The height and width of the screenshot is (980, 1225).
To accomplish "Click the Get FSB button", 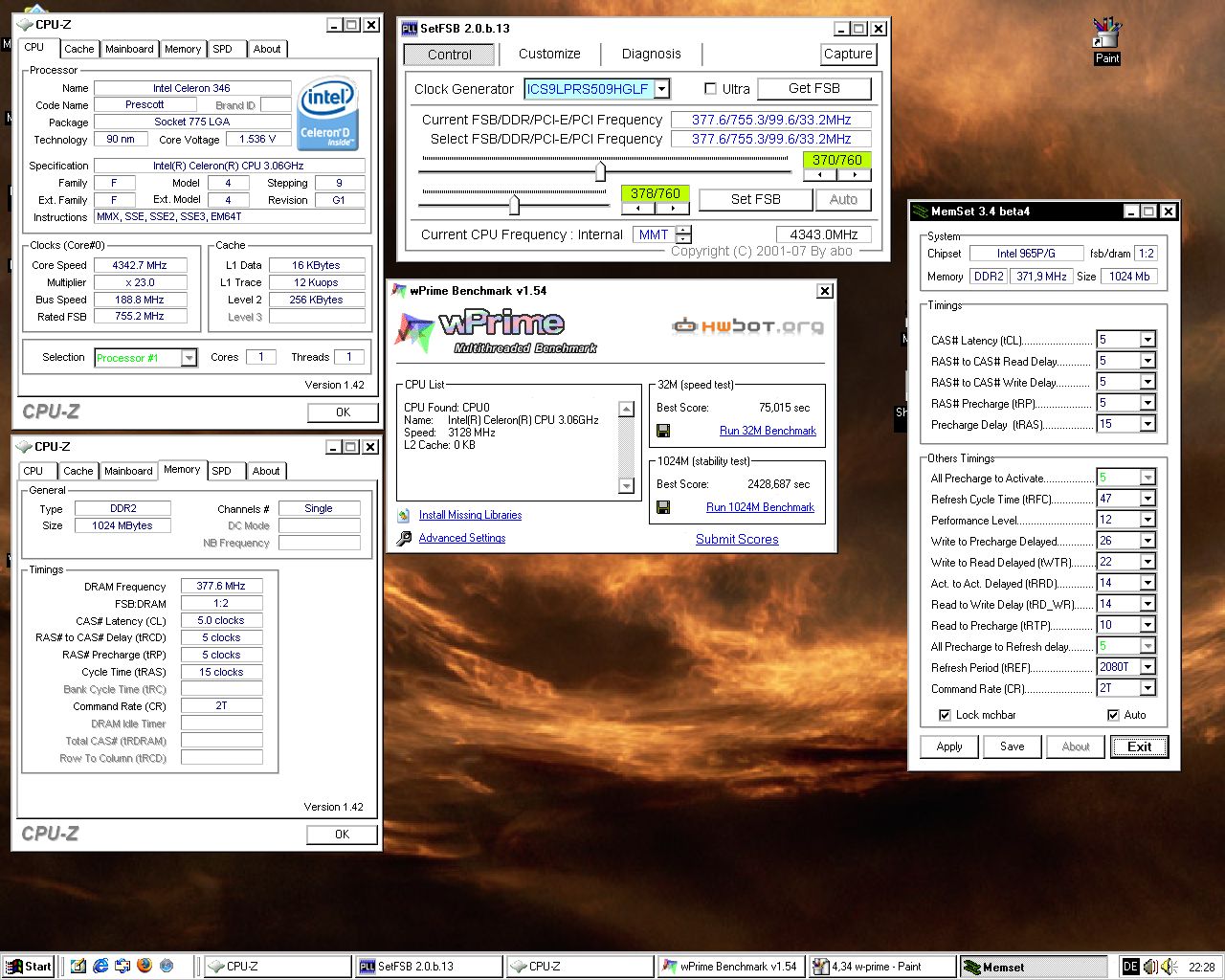I will click(x=814, y=88).
